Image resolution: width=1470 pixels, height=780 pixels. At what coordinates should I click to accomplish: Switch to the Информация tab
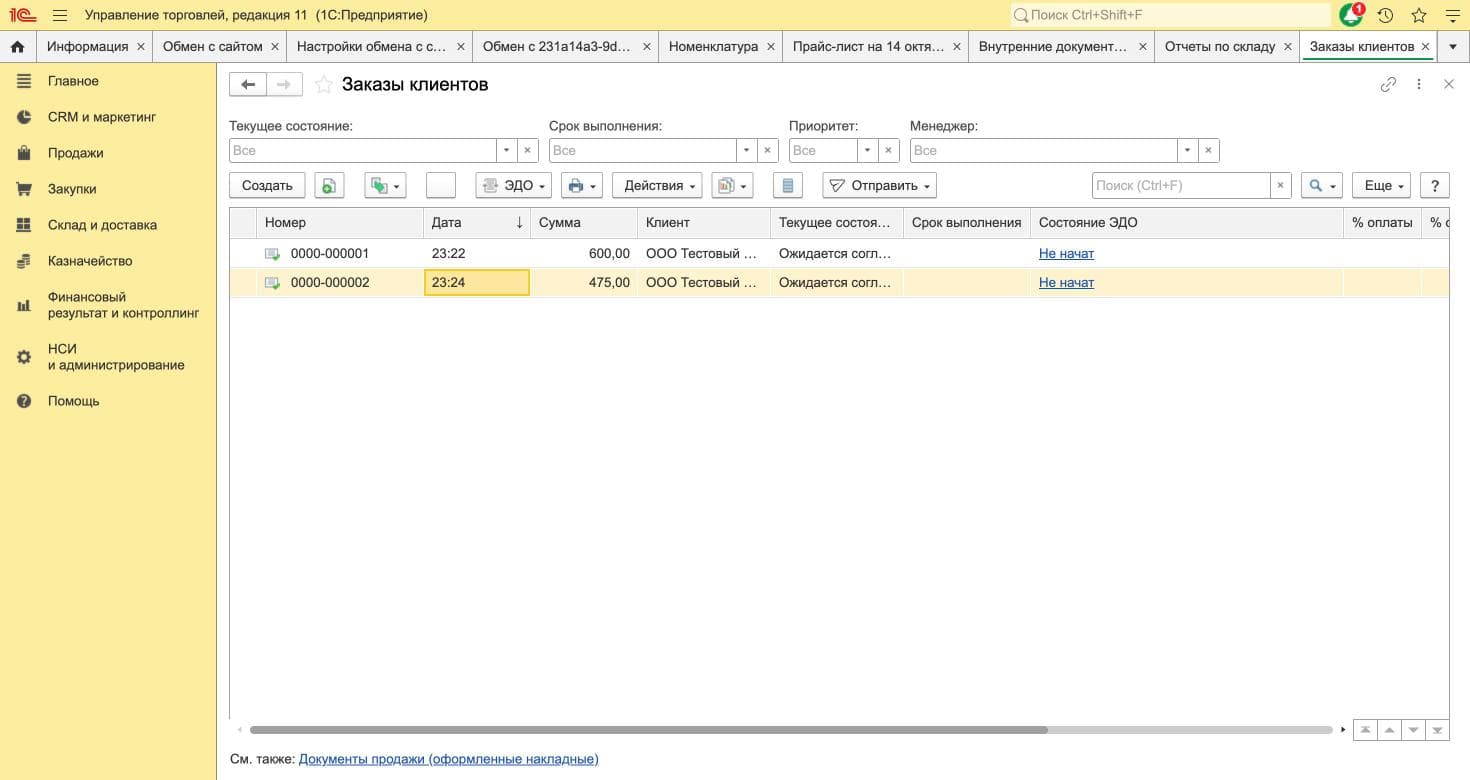tap(87, 46)
